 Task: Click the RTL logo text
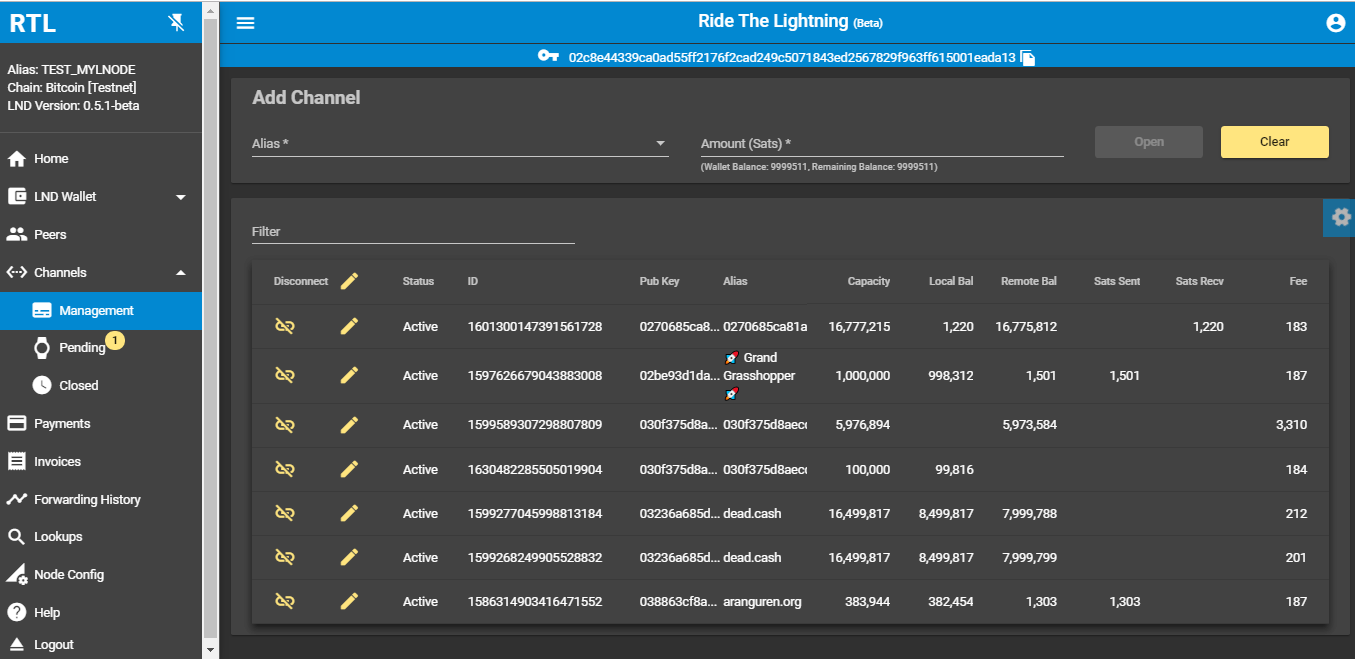pos(33,24)
